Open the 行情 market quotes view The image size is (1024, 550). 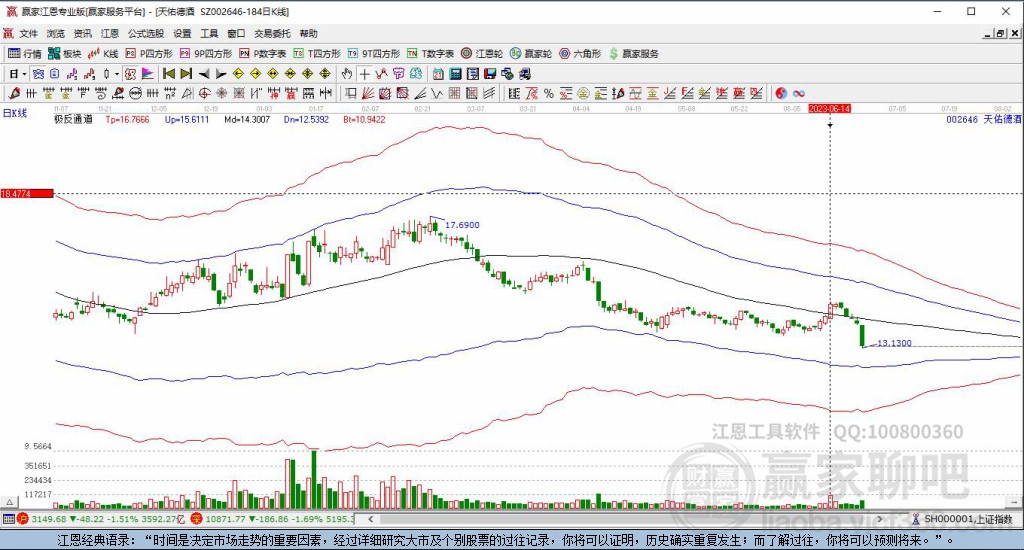[24, 54]
